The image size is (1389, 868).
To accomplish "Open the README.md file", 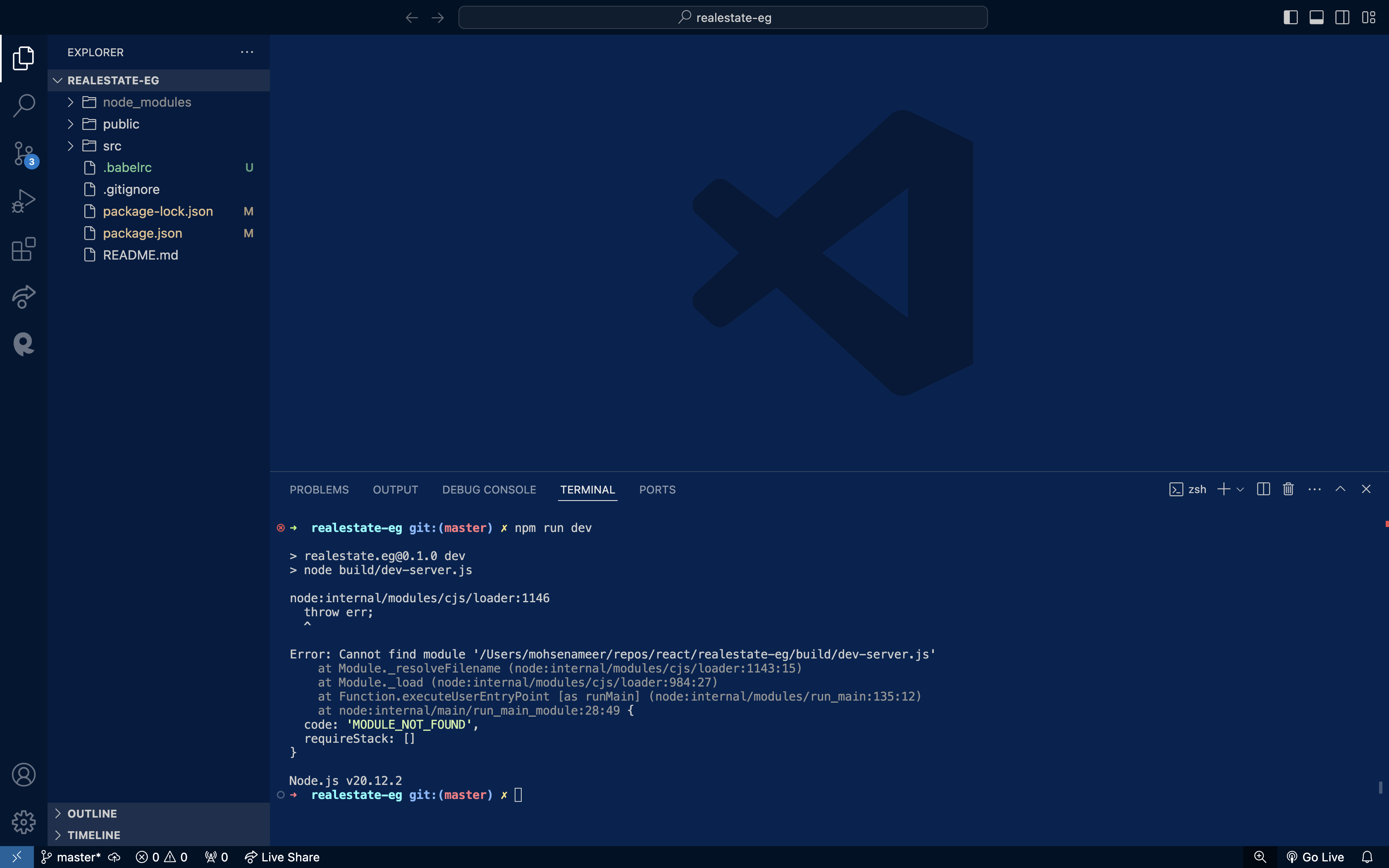I will point(159,255).
